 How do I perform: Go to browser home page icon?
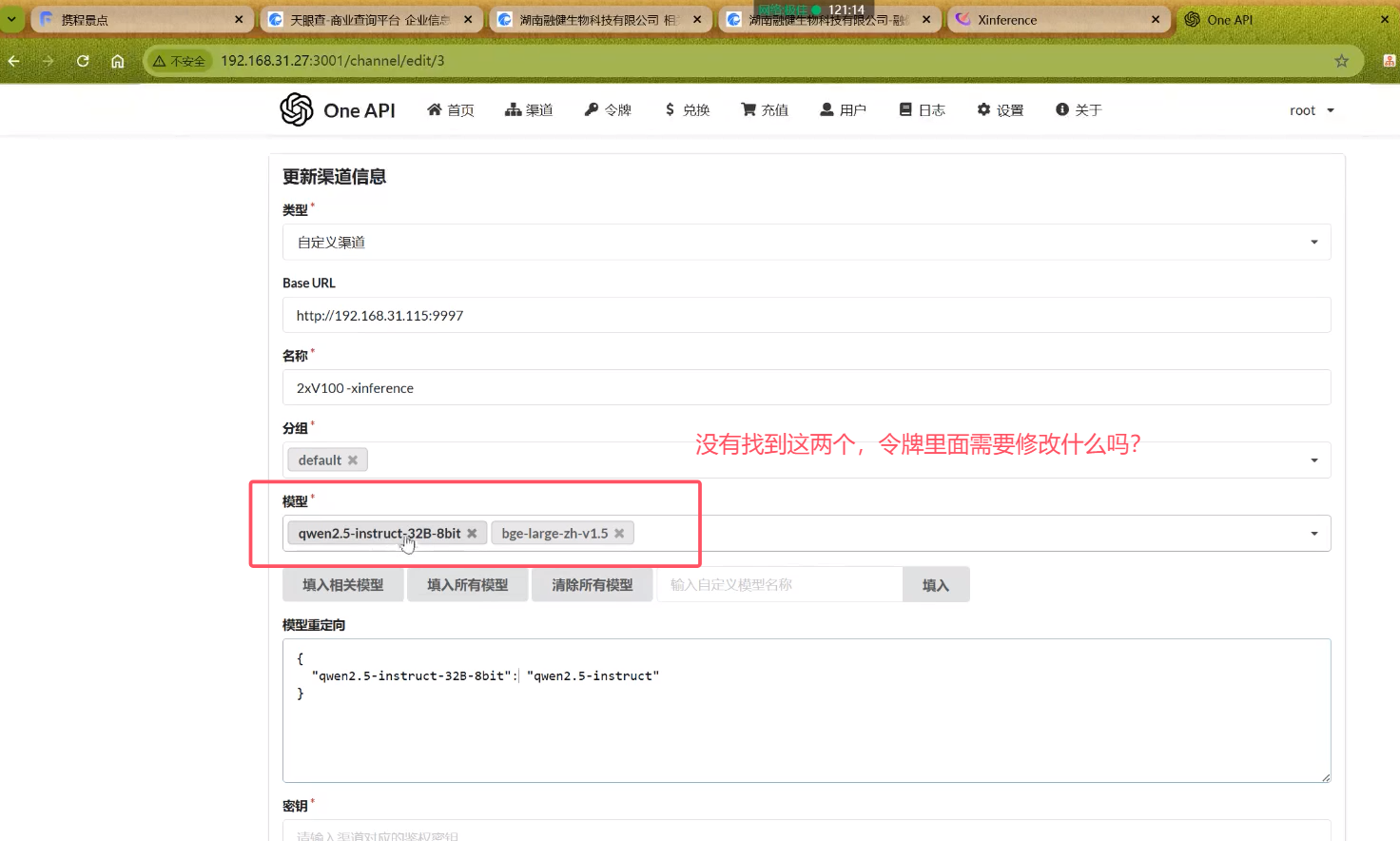pos(118,61)
